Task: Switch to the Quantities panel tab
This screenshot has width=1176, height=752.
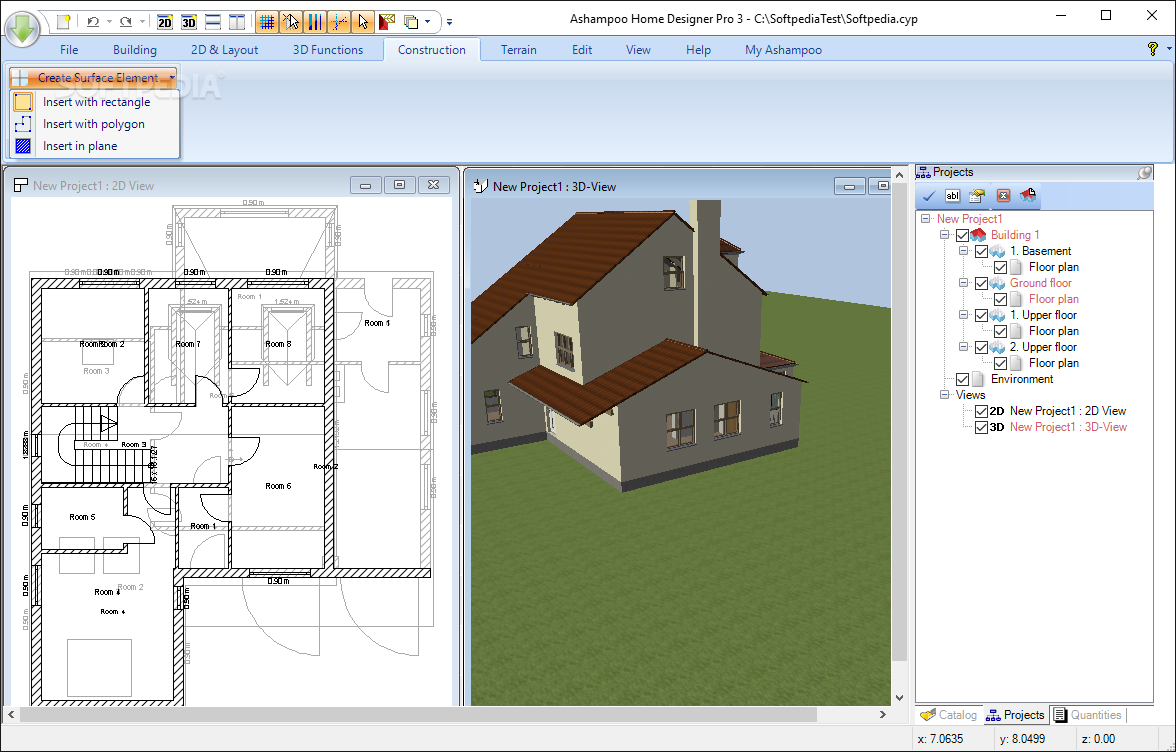Action: 1088,715
